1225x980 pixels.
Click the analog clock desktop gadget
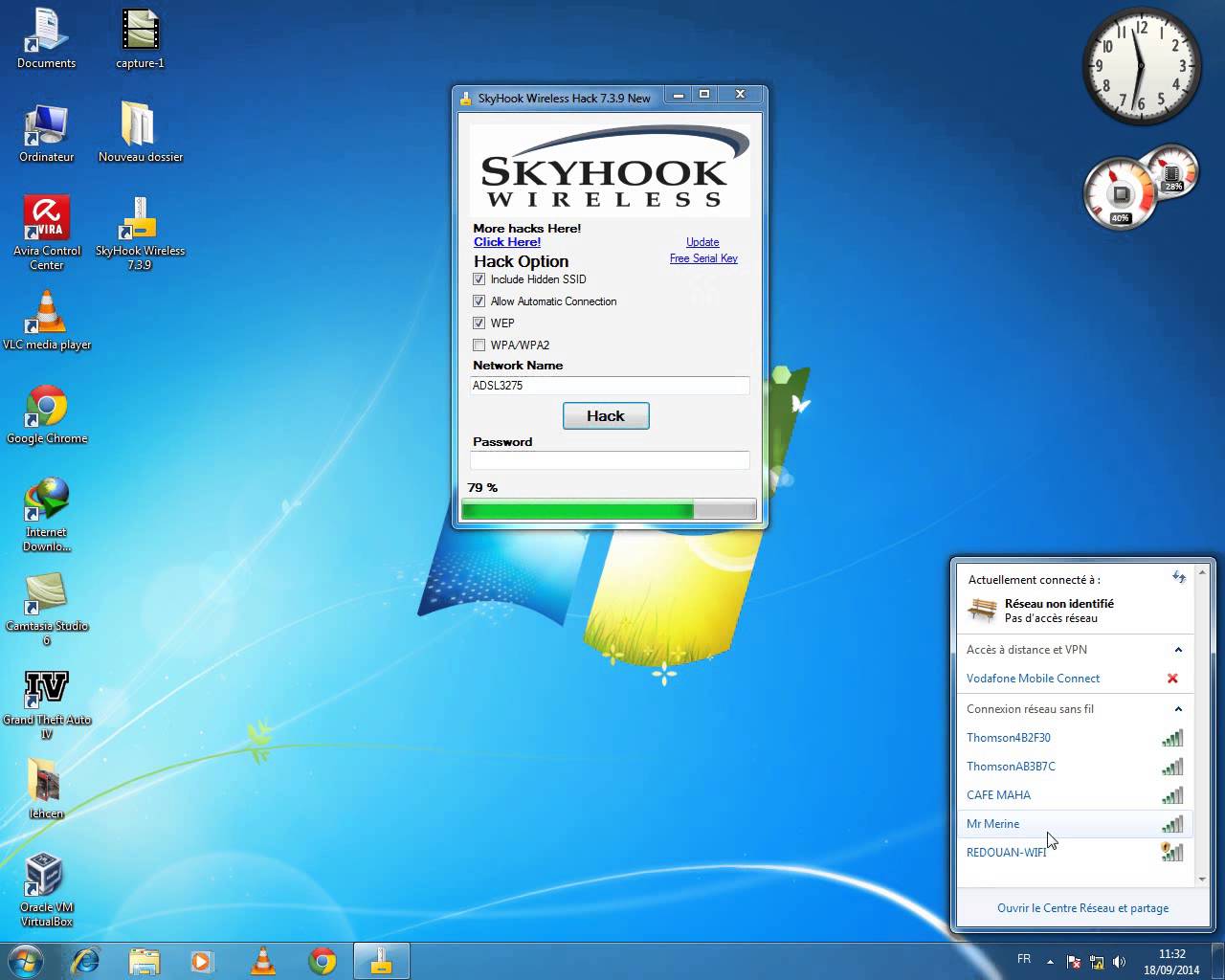tap(1141, 66)
